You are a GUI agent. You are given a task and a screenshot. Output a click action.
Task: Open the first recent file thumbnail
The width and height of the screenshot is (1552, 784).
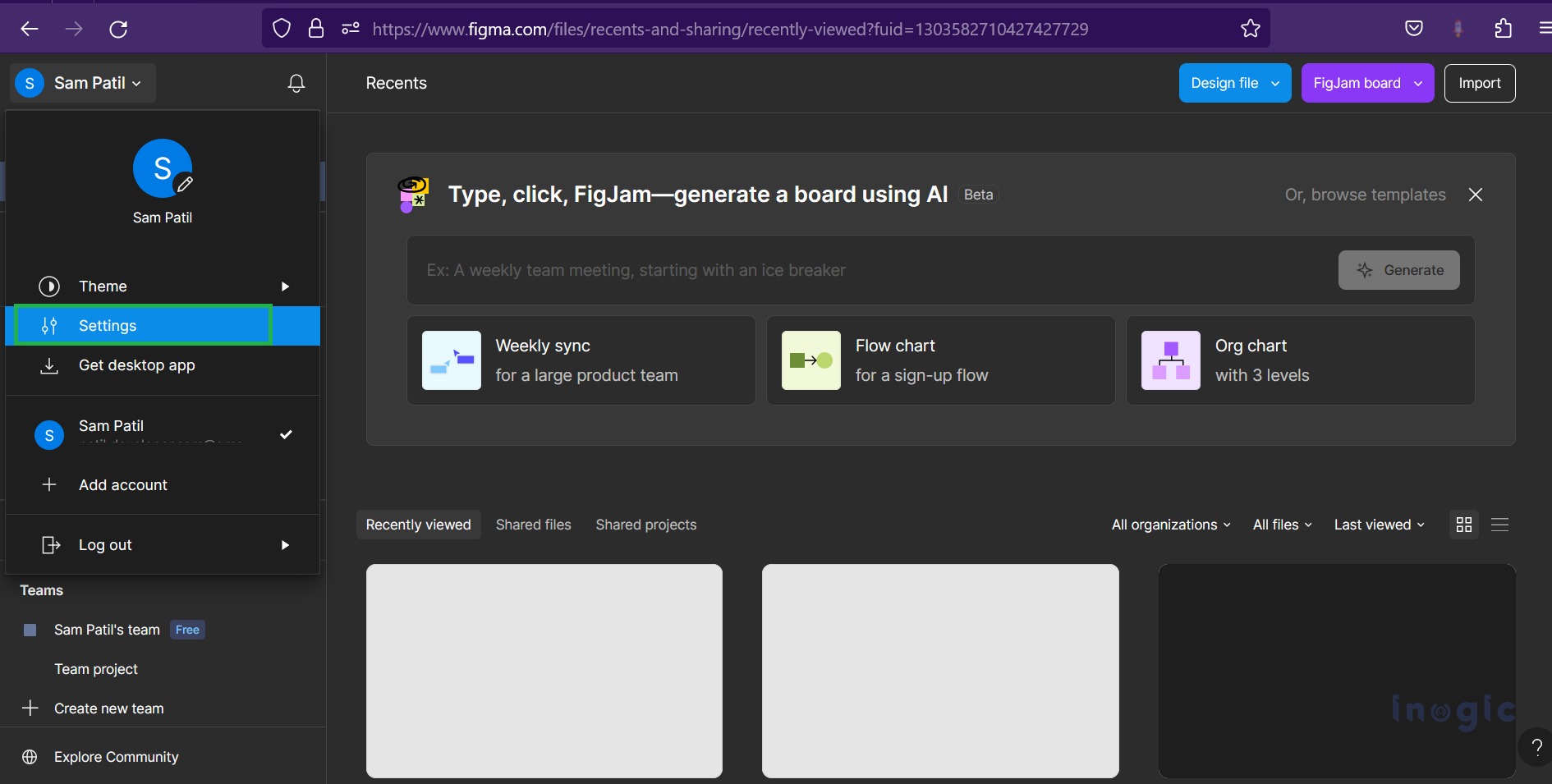[x=544, y=671]
